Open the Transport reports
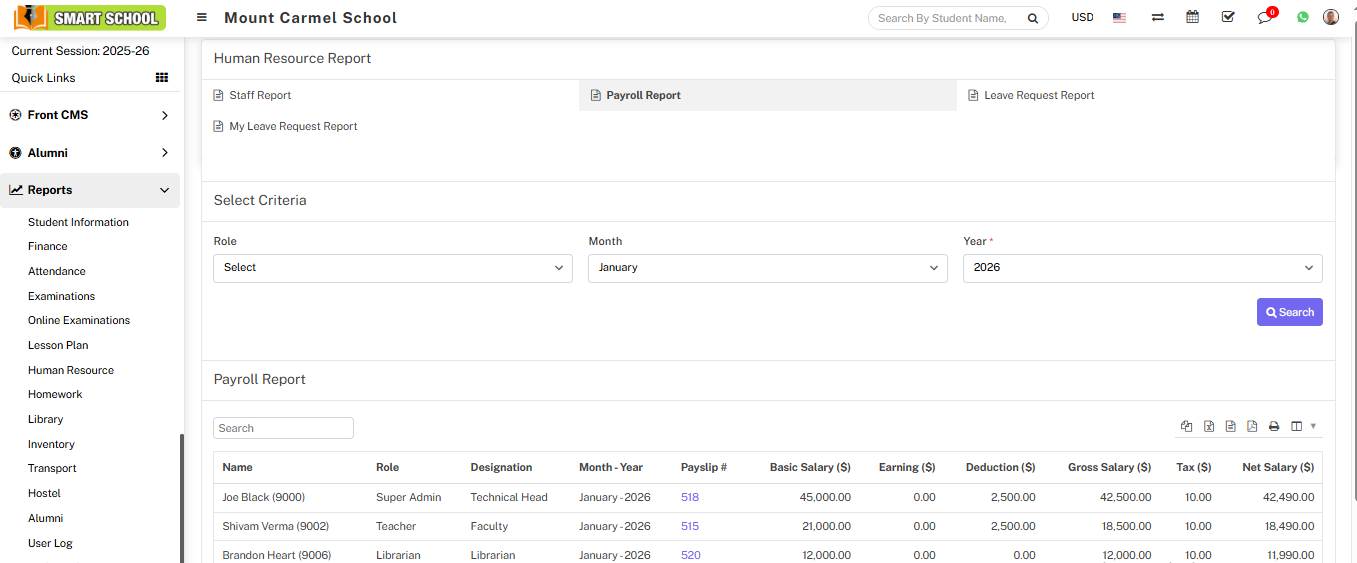 pyautogui.click(x=52, y=468)
